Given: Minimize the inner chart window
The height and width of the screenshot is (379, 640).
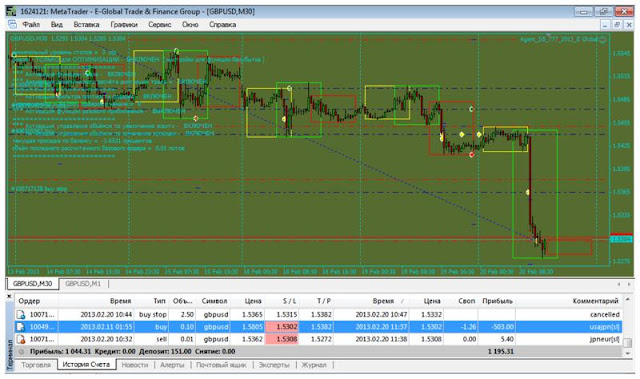Looking at the screenshot, I should [x=605, y=25].
